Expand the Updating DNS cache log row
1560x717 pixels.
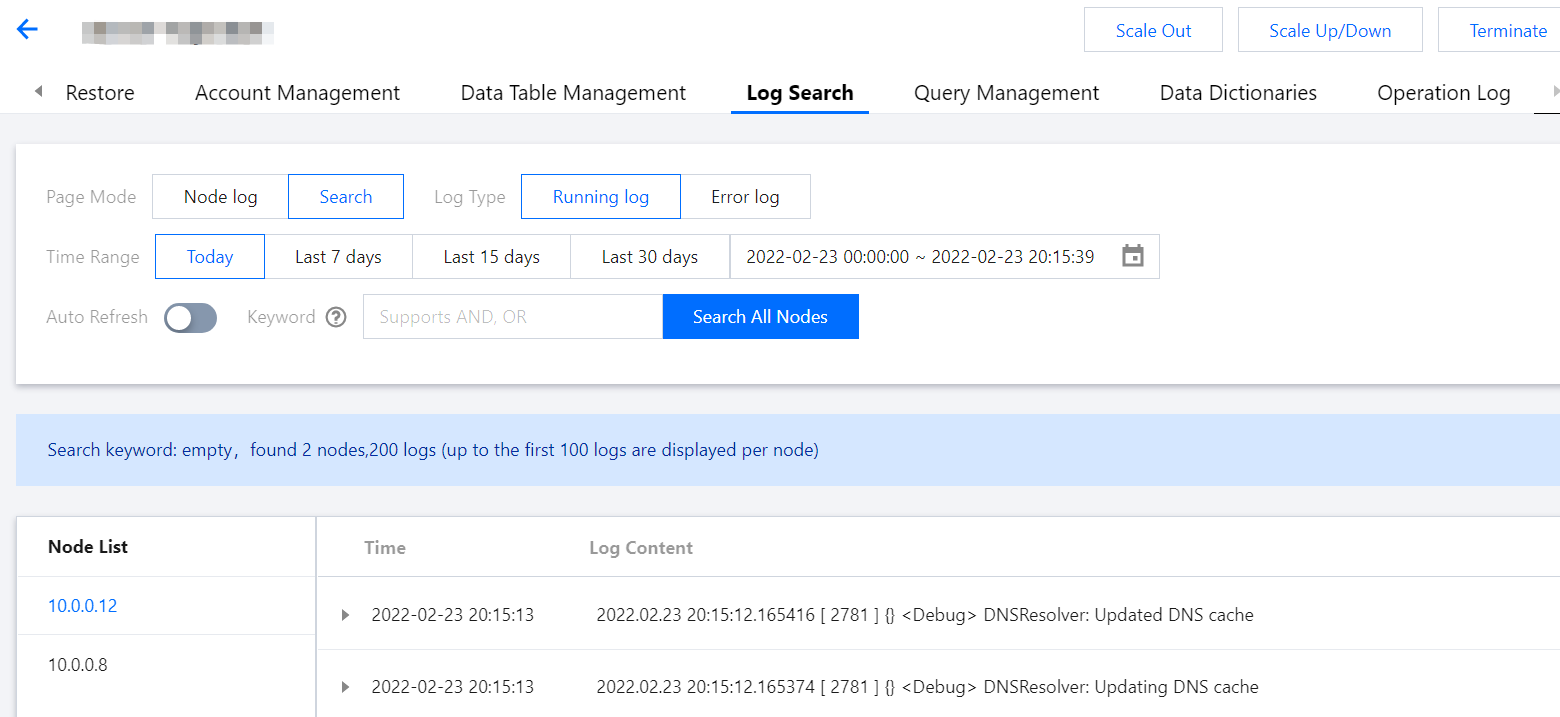[x=345, y=687]
